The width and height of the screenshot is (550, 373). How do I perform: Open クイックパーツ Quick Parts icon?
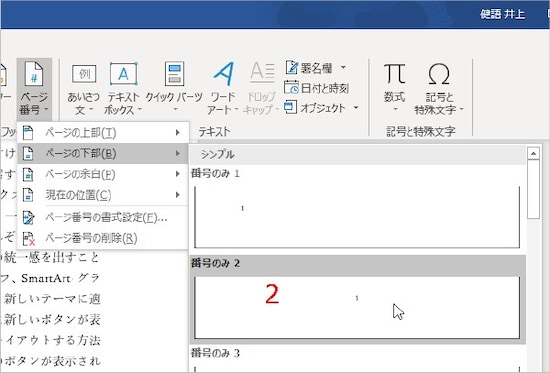tap(174, 74)
